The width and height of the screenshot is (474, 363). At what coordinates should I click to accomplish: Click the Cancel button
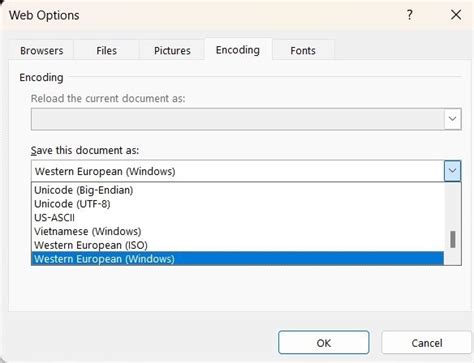point(427,343)
